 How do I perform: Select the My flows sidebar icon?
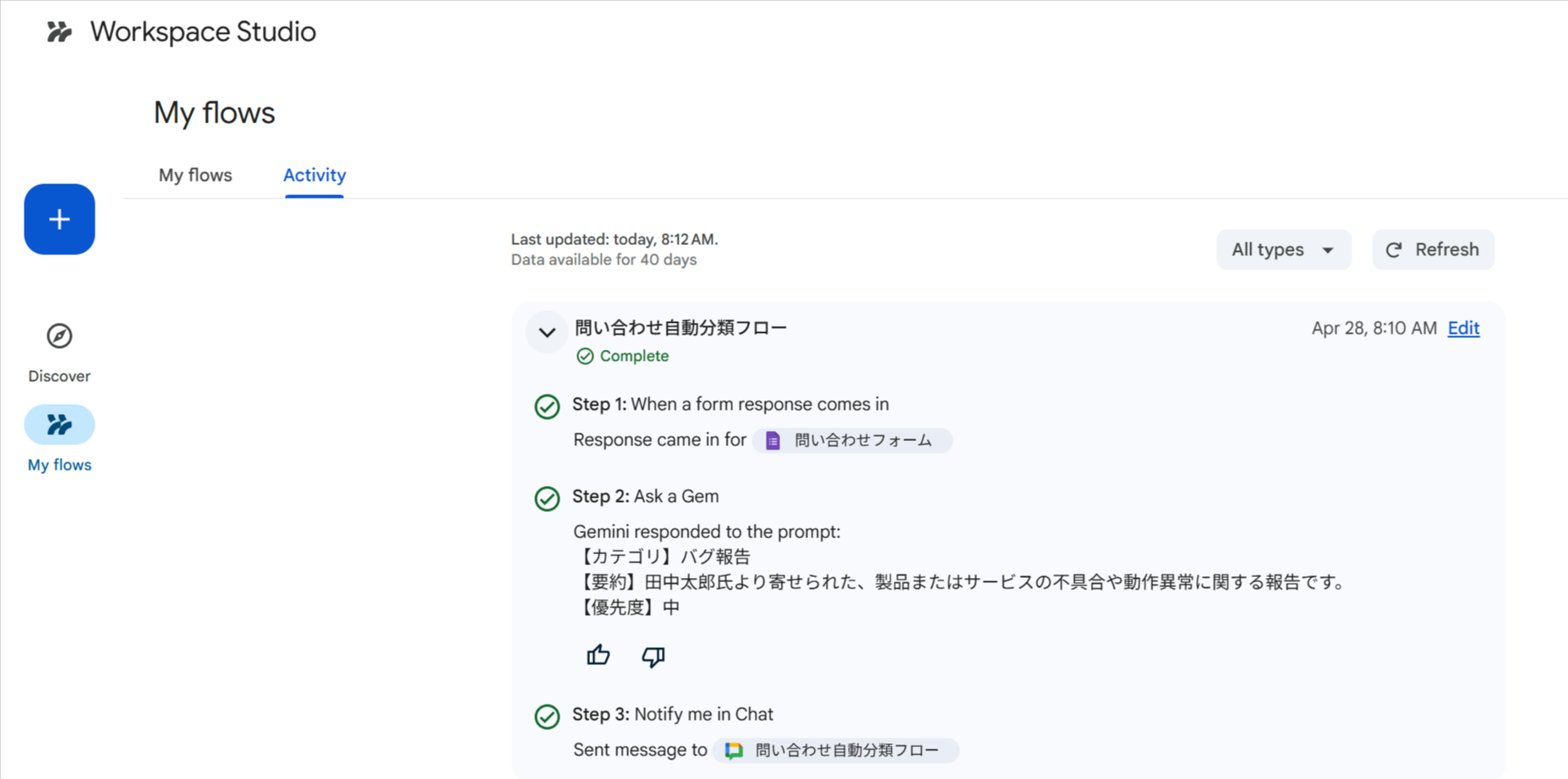59,424
